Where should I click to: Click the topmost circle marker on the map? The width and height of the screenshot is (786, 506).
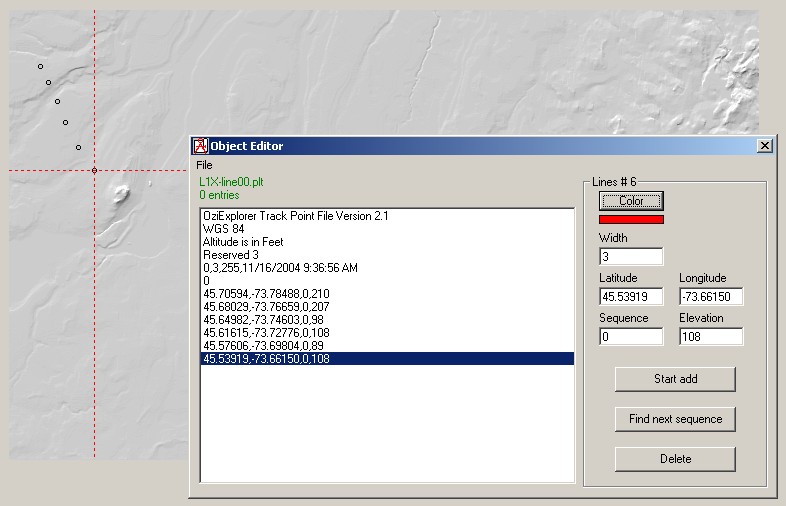coord(41,66)
